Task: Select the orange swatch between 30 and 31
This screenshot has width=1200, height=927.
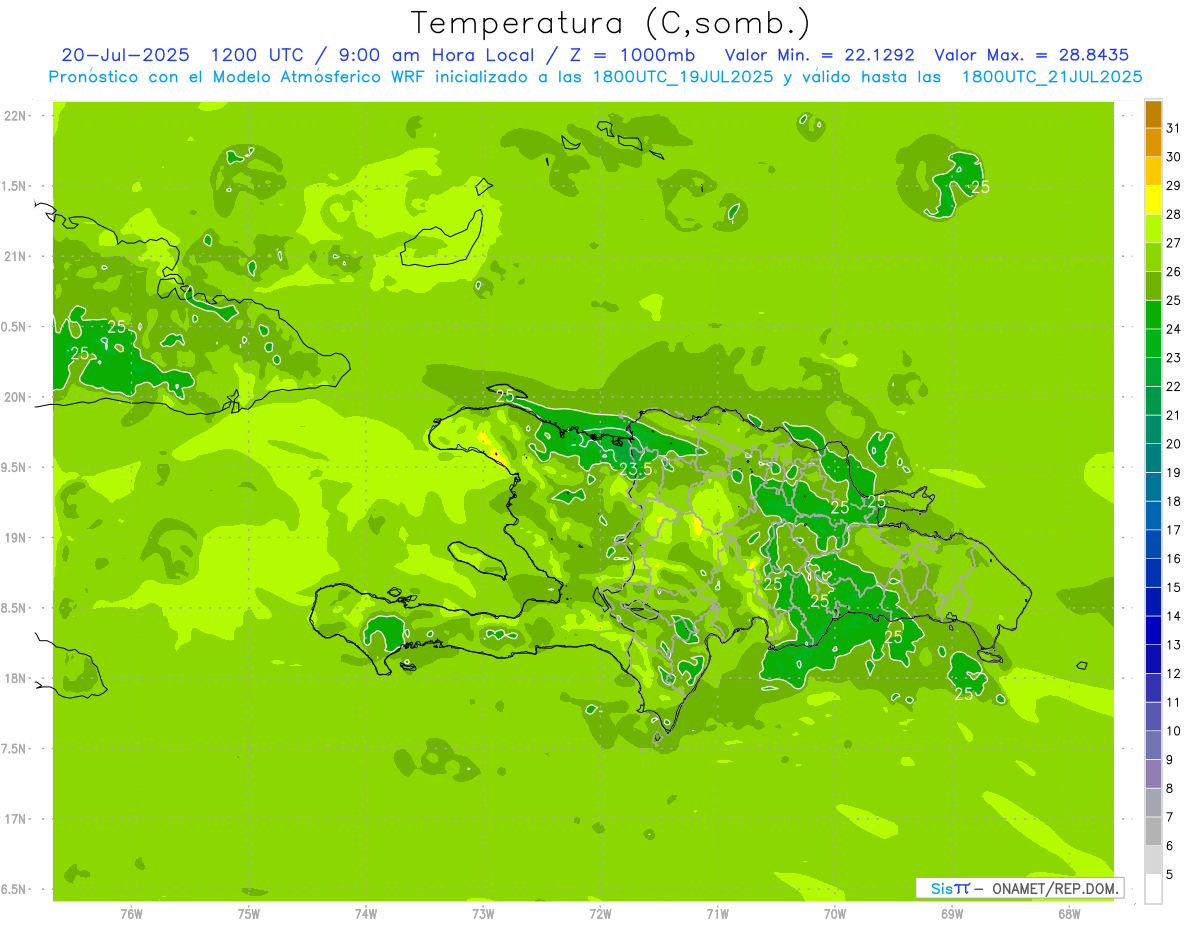Action: pos(1153,143)
